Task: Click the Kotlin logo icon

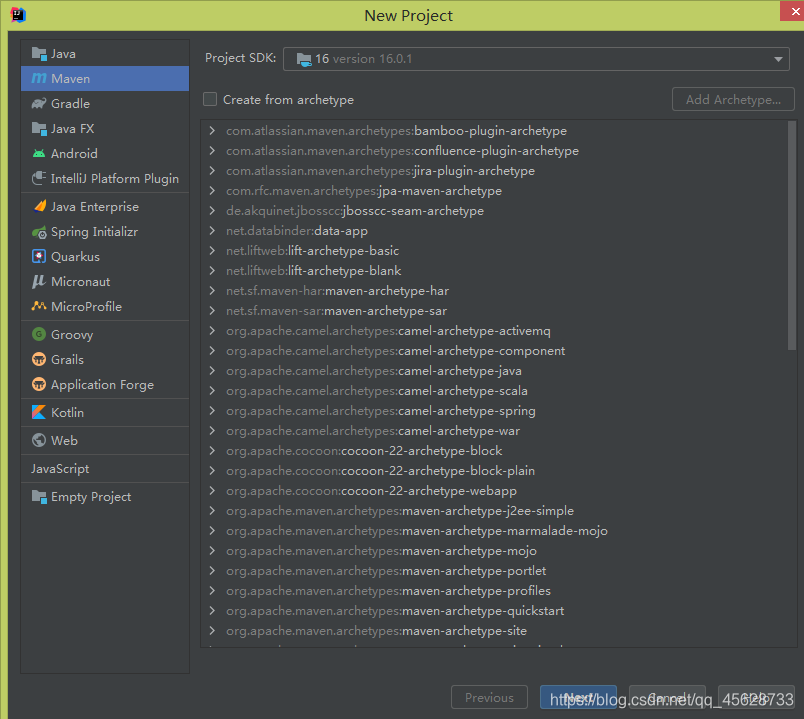Action: tap(39, 412)
